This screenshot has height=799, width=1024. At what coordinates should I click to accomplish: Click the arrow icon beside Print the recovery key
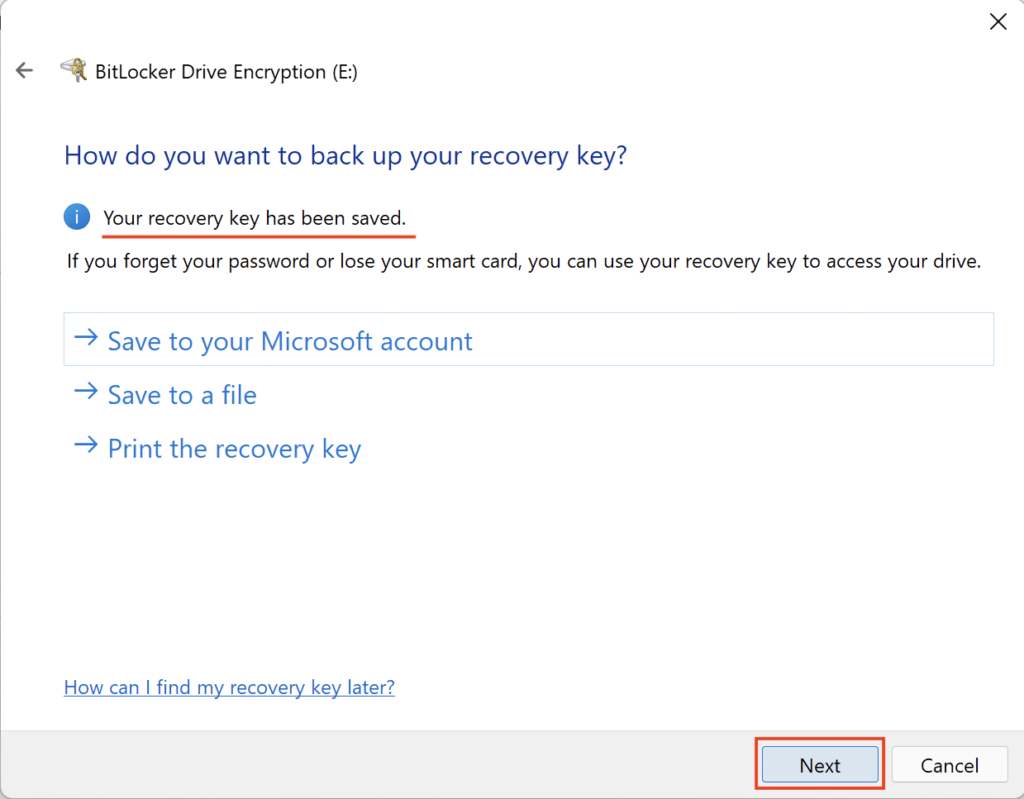click(87, 447)
